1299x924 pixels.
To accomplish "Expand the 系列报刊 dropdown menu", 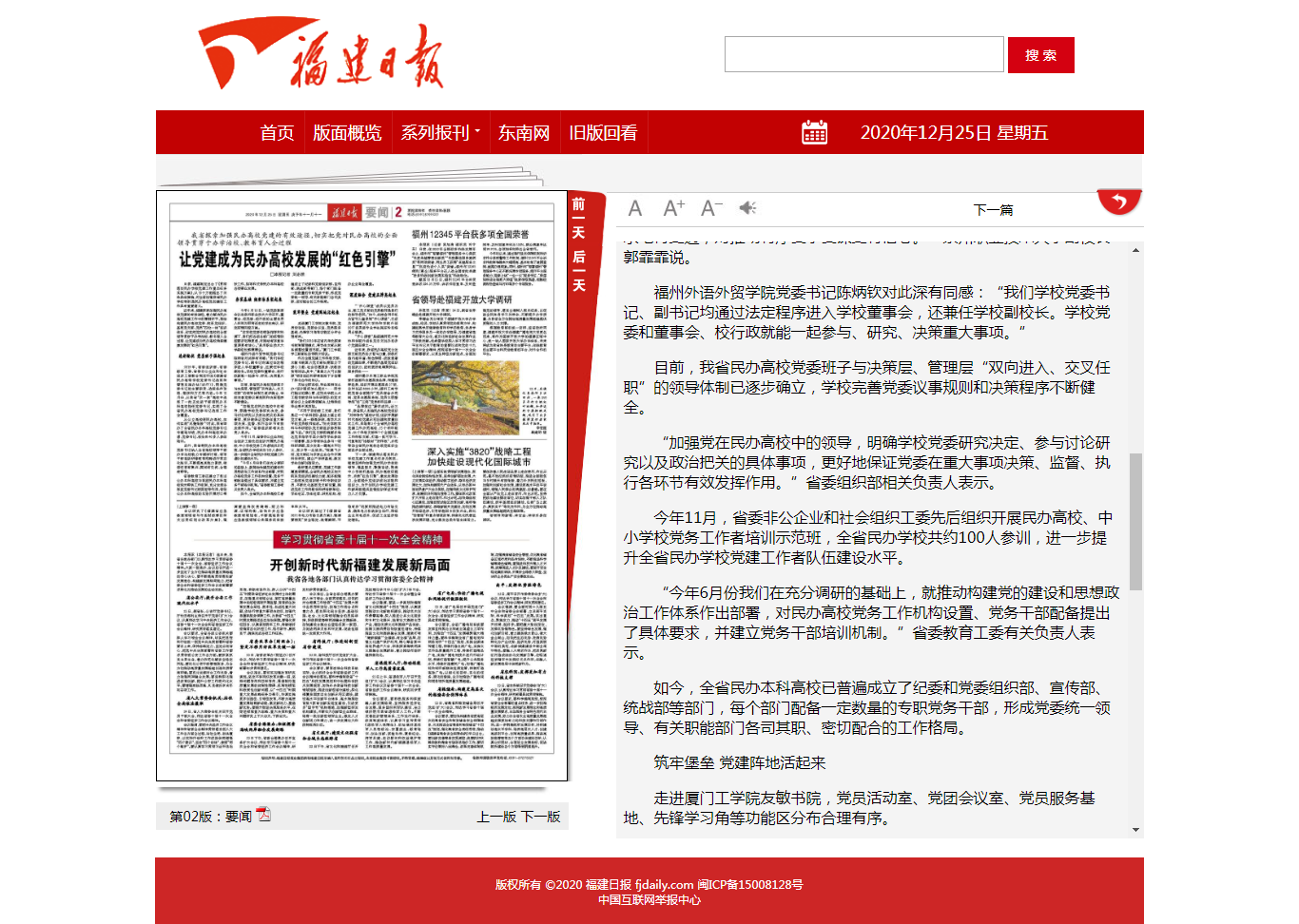I will coord(439,132).
